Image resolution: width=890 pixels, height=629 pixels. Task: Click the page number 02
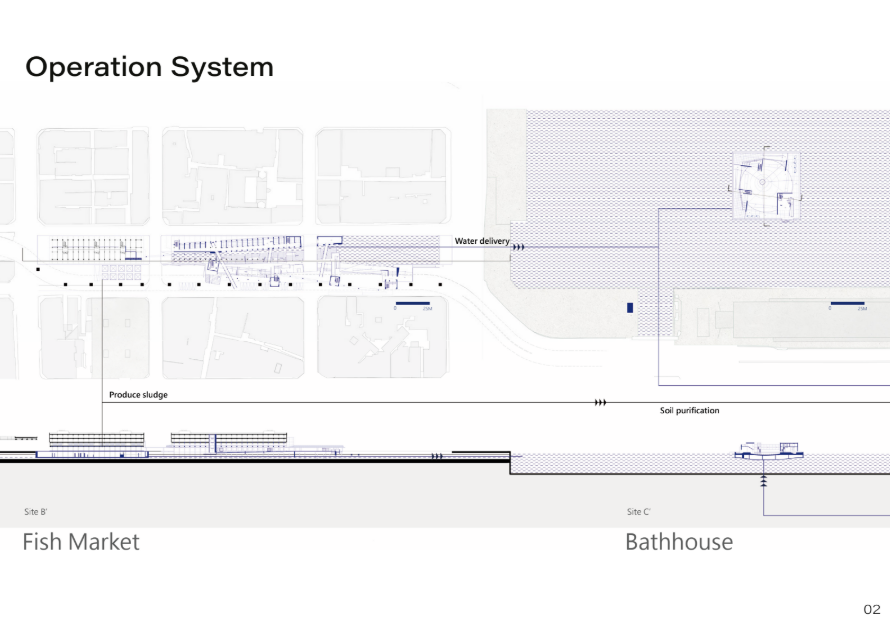pos(871,609)
